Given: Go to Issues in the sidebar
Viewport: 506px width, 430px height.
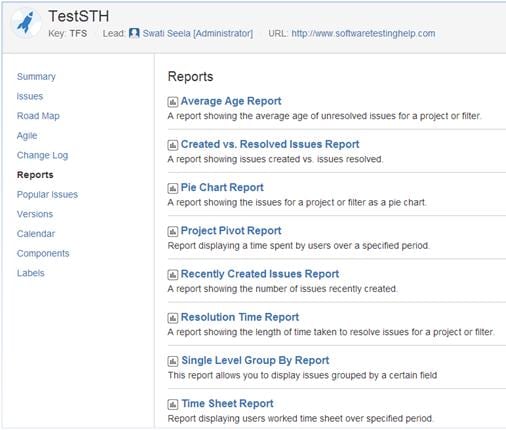Looking at the screenshot, I should click(x=30, y=96).
